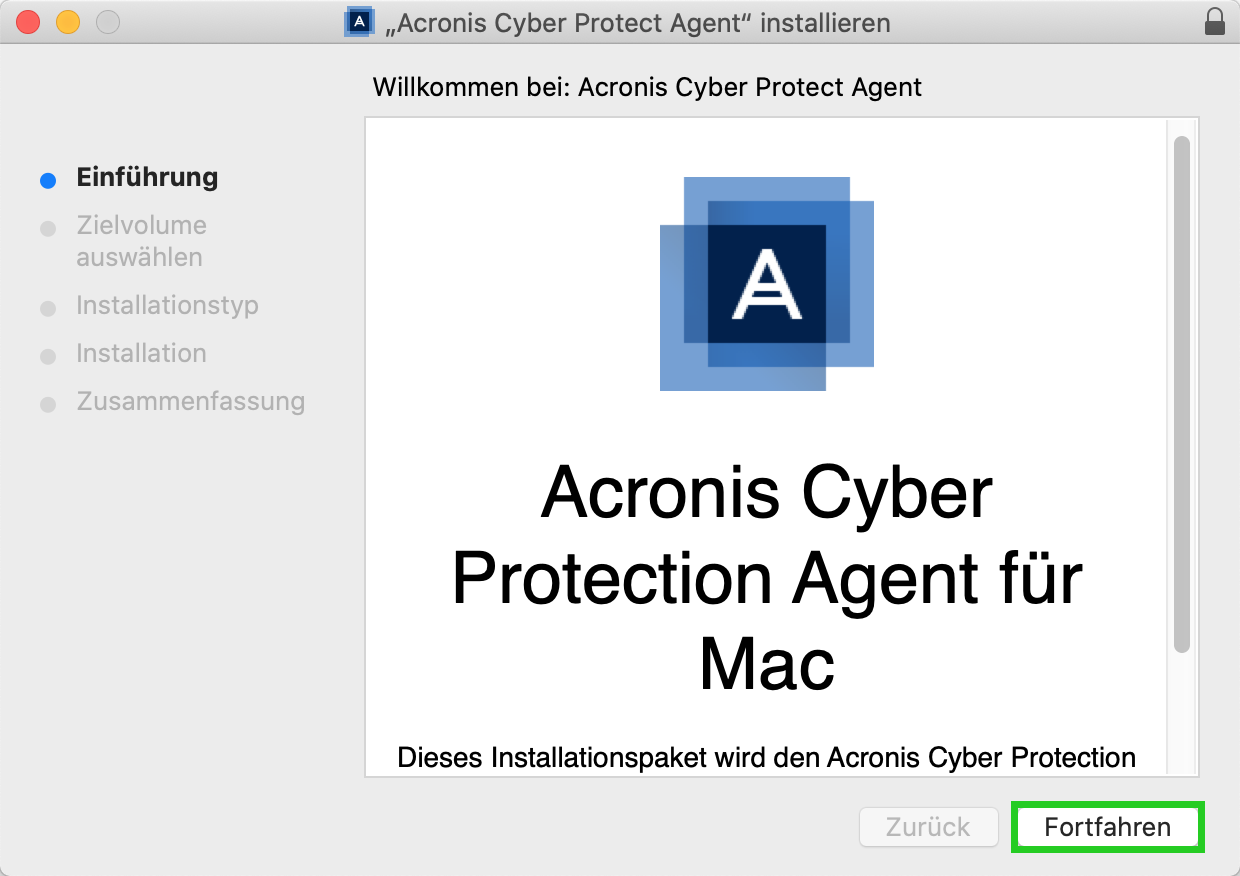Click the lock icon at the top right

1213,21
